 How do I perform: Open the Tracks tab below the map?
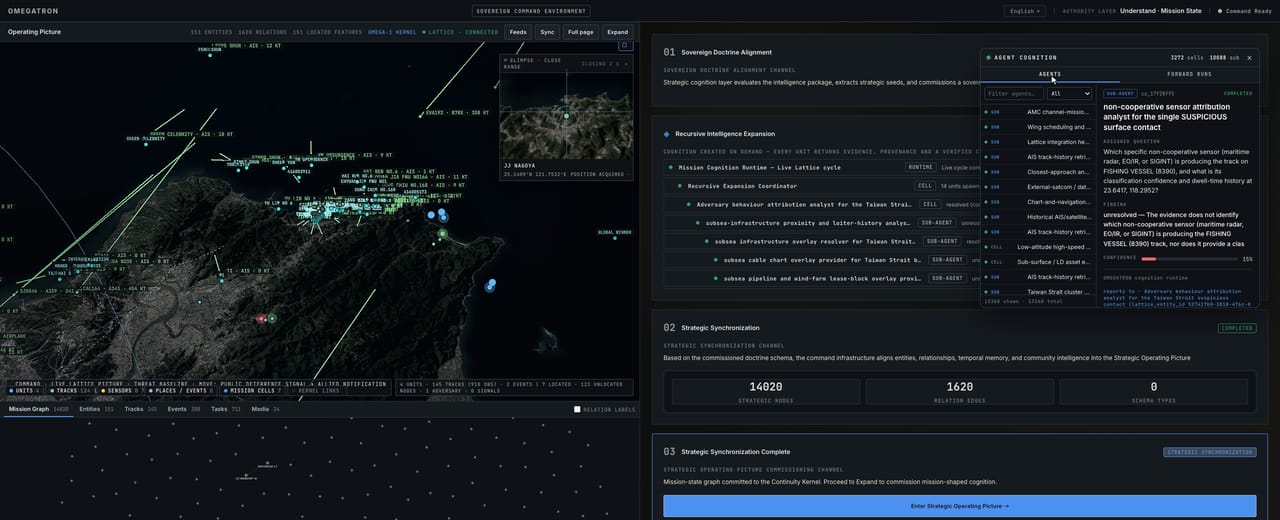[x=140, y=409]
